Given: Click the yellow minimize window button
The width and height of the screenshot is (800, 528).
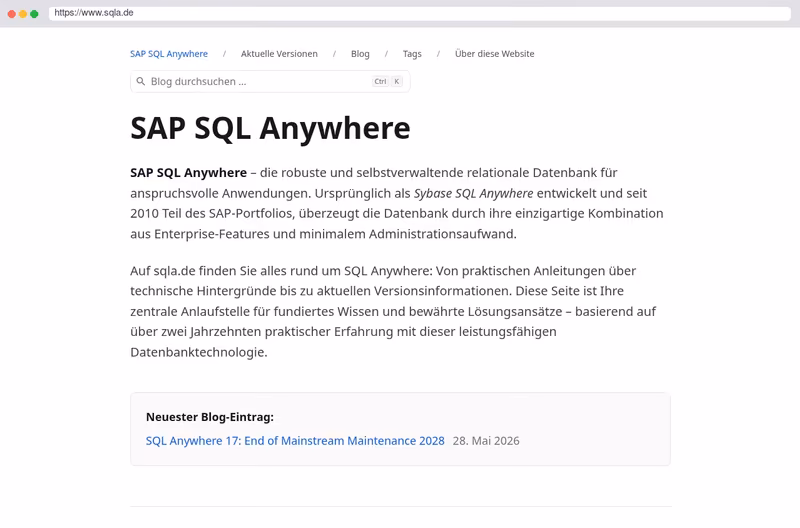Looking at the screenshot, I should tap(23, 14).
